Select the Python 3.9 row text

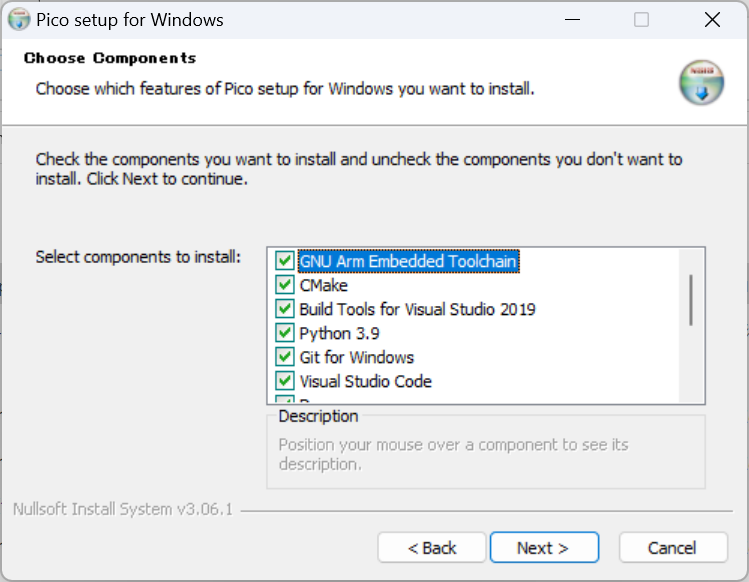(x=339, y=333)
